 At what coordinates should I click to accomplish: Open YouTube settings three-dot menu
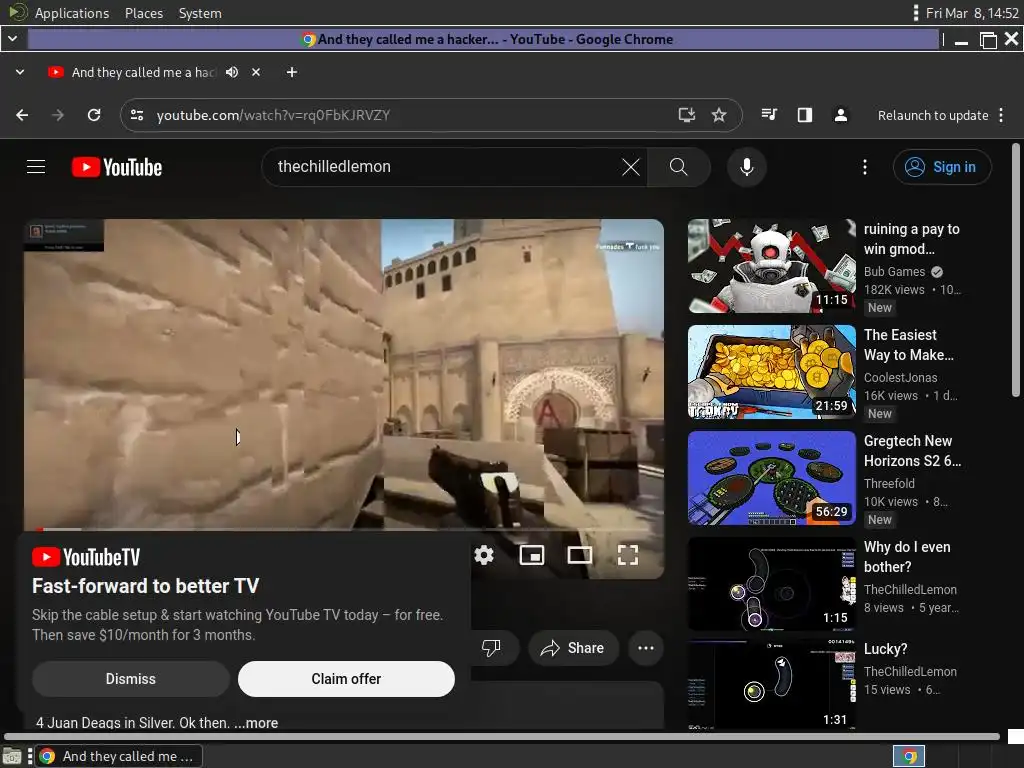(x=865, y=167)
